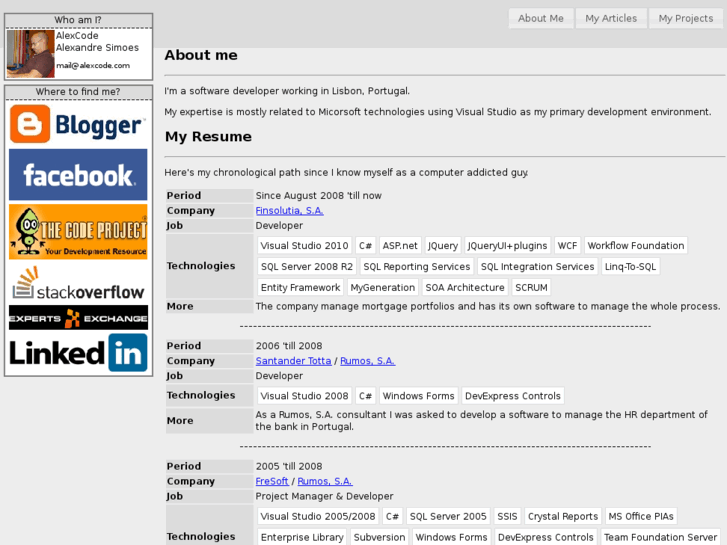Select the Team Foundation Server tag
727x545 pixels.
pos(660,537)
